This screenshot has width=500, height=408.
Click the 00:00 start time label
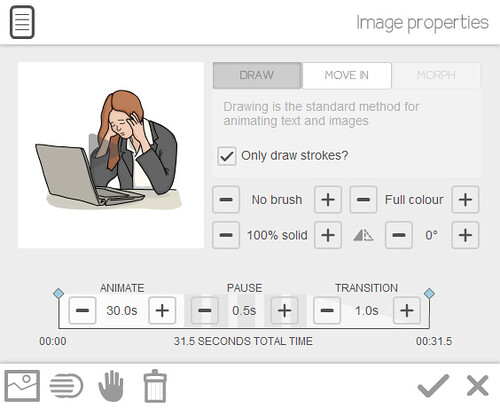point(53,341)
